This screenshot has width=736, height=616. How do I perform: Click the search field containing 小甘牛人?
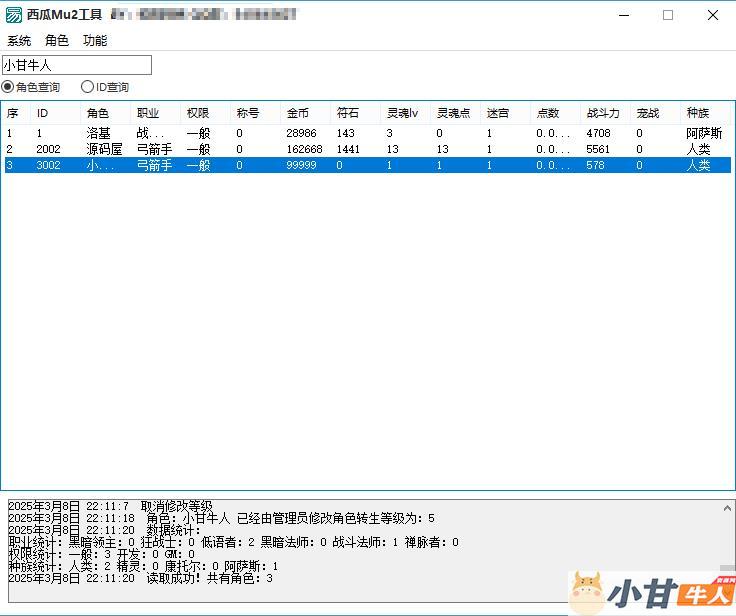click(x=77, y=65)
